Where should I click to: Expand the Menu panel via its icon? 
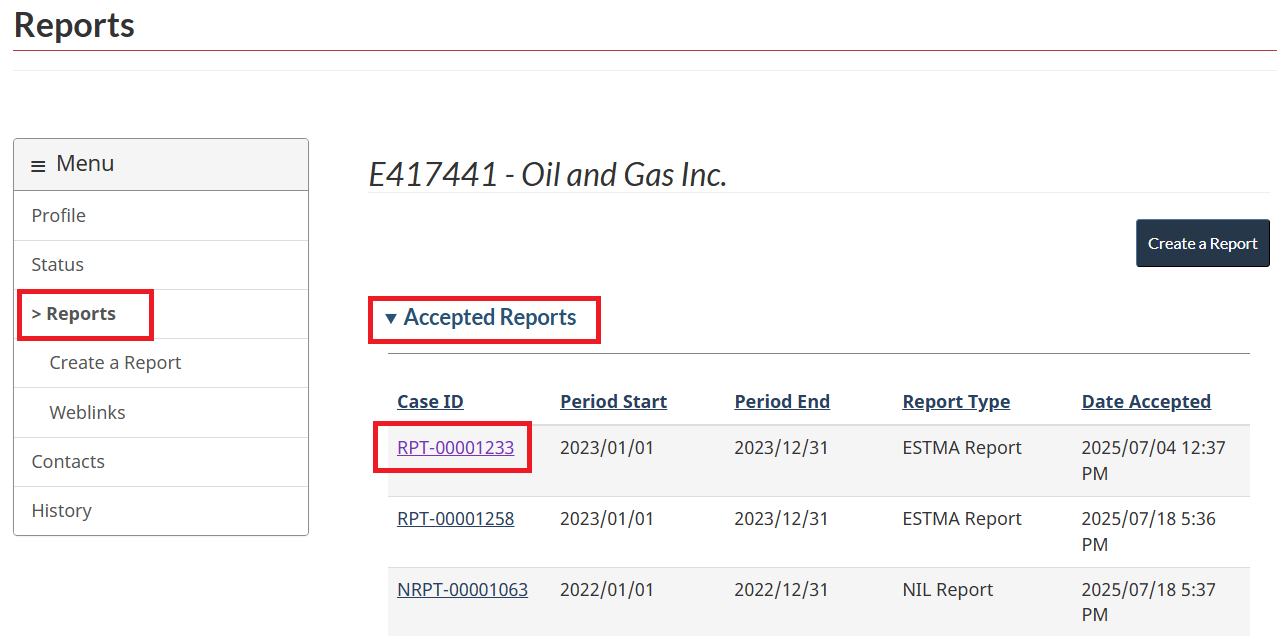tap(38, 163)
